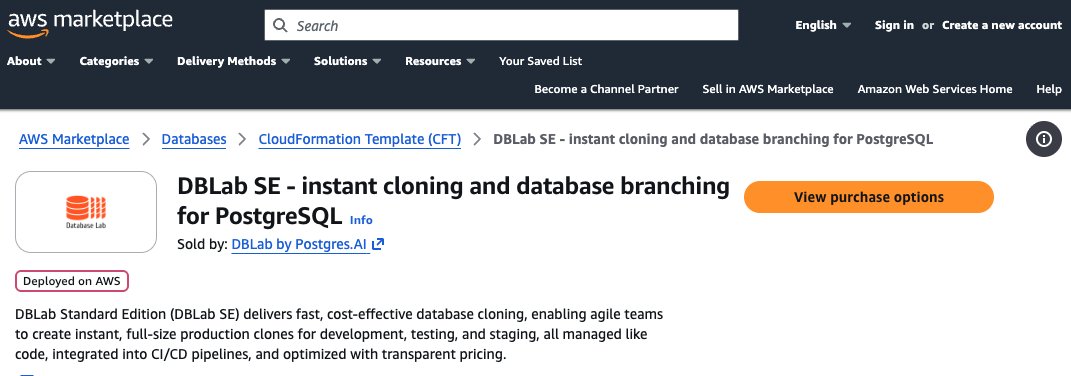Expand the About menu

pos(31,61)
